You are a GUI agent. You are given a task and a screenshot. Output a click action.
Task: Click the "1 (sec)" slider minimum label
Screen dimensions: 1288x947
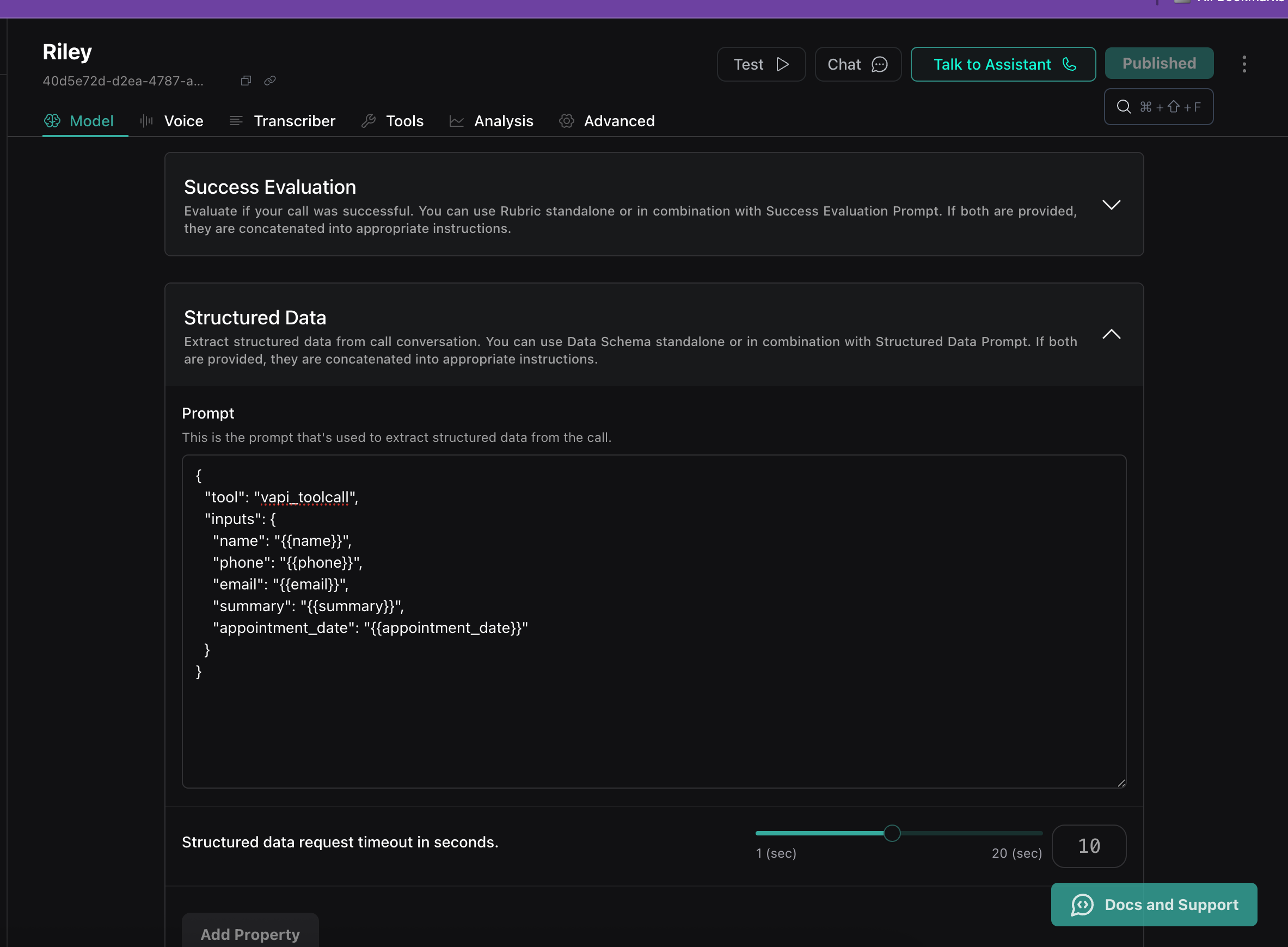pyautogui.click(x=776, y=853)
